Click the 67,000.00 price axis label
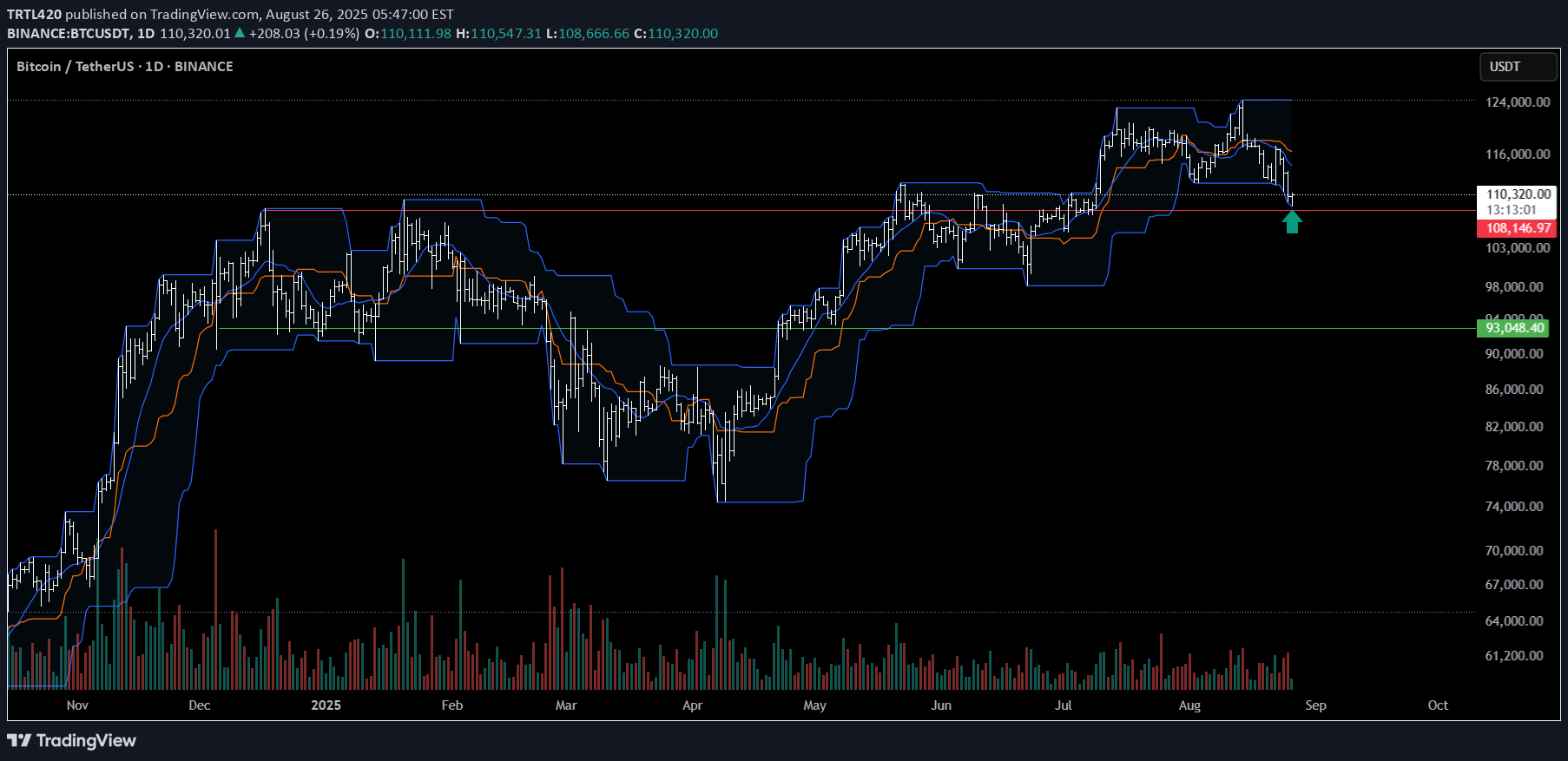 [1514, 585]
